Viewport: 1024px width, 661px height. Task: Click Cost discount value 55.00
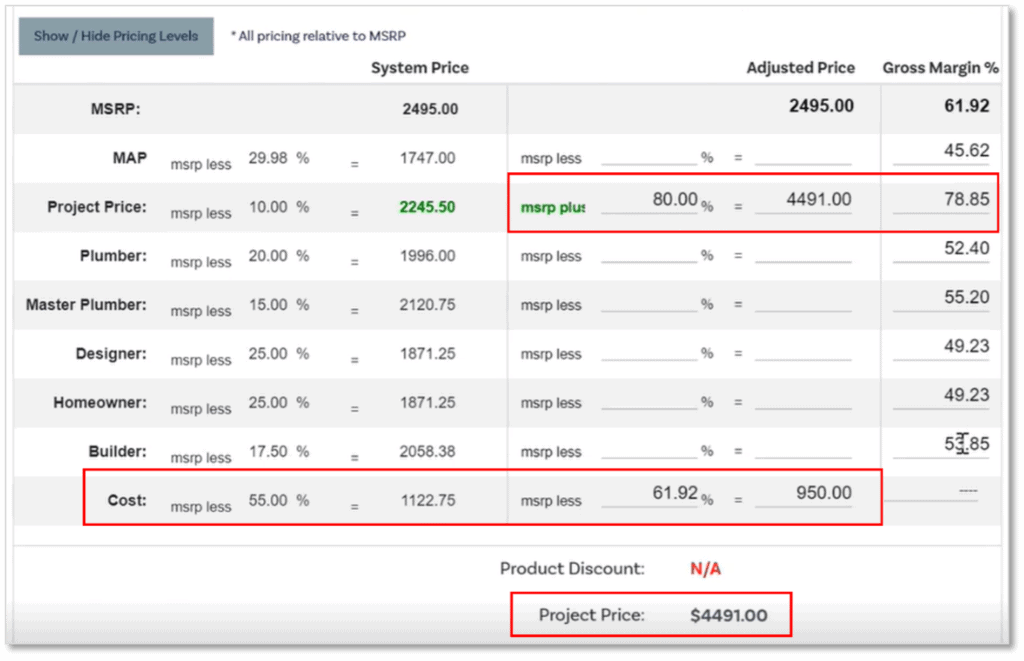pyautogui.click(x=268, y=501)
